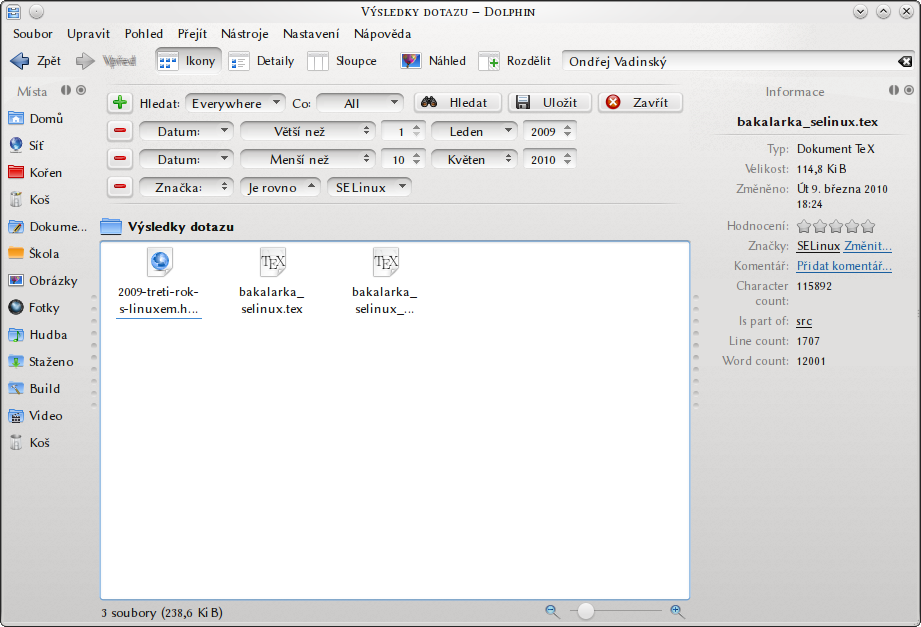The height and width of the screenshot is (627, 921).
Task: Click the SELinux tag link
Action: (x=818, y=246)
